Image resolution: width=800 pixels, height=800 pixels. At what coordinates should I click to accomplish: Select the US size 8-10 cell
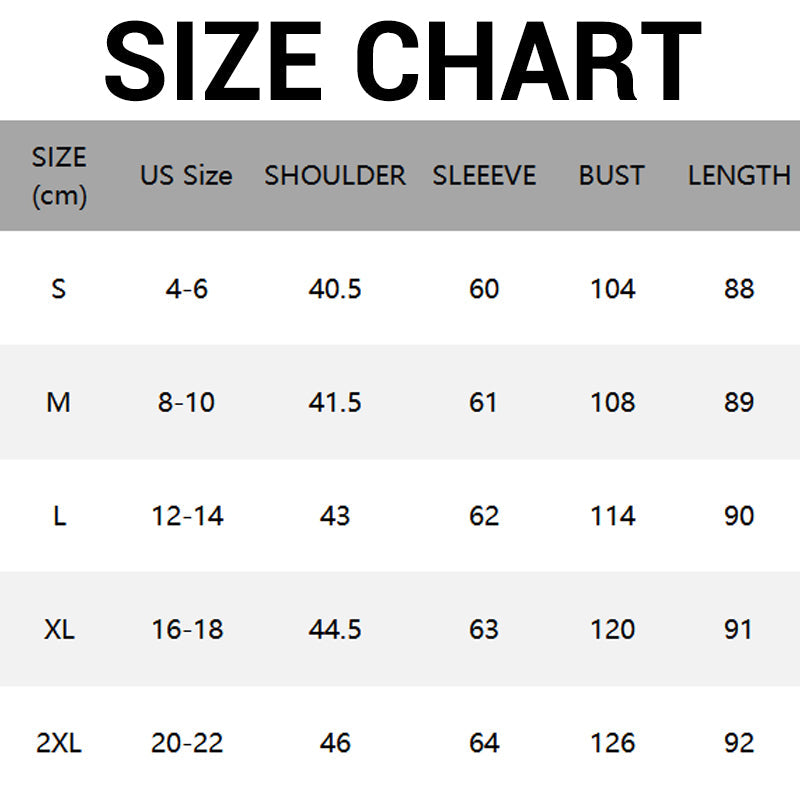tap(187, 403)
